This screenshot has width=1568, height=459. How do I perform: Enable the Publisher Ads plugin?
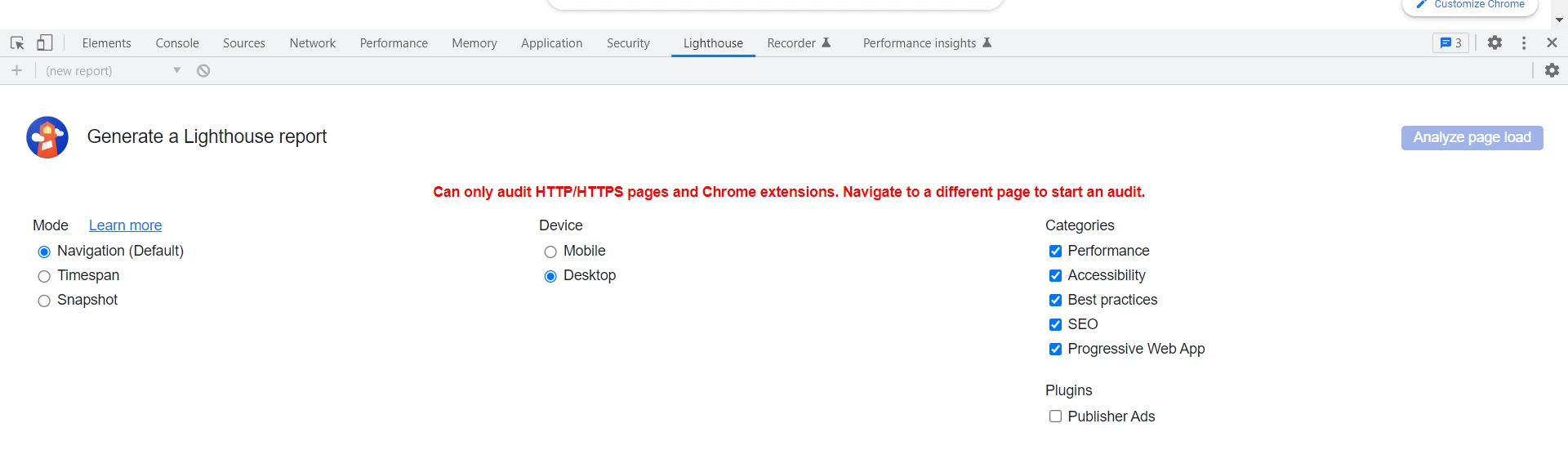pyautogui.click(x=1055, y=417)
